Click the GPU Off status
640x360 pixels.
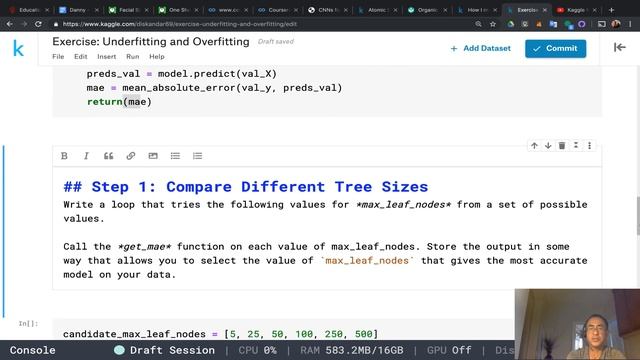449,350
